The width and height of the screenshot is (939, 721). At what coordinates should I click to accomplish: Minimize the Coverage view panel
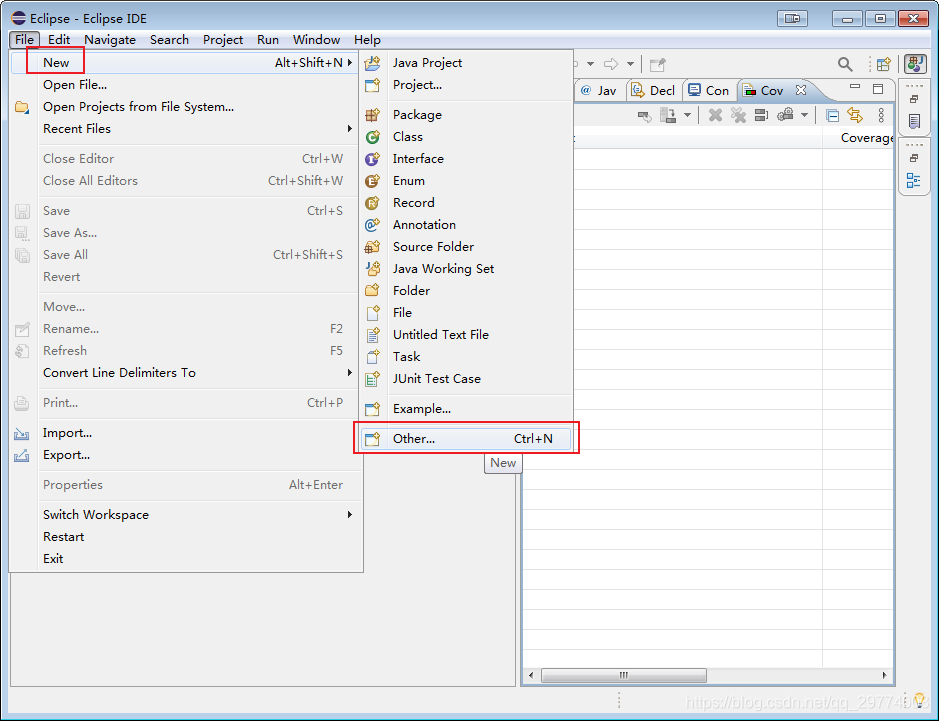click(x=855, y=87)
